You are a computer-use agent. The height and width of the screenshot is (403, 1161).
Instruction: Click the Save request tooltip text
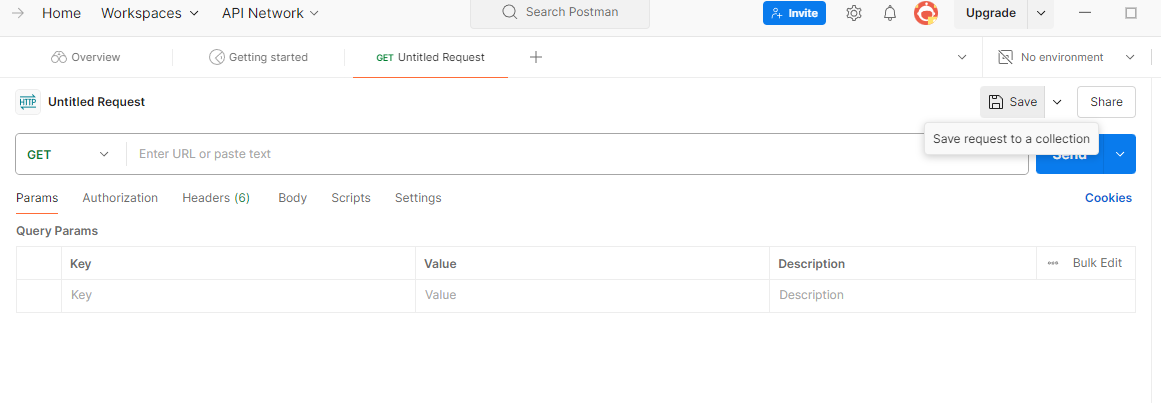1011,139
